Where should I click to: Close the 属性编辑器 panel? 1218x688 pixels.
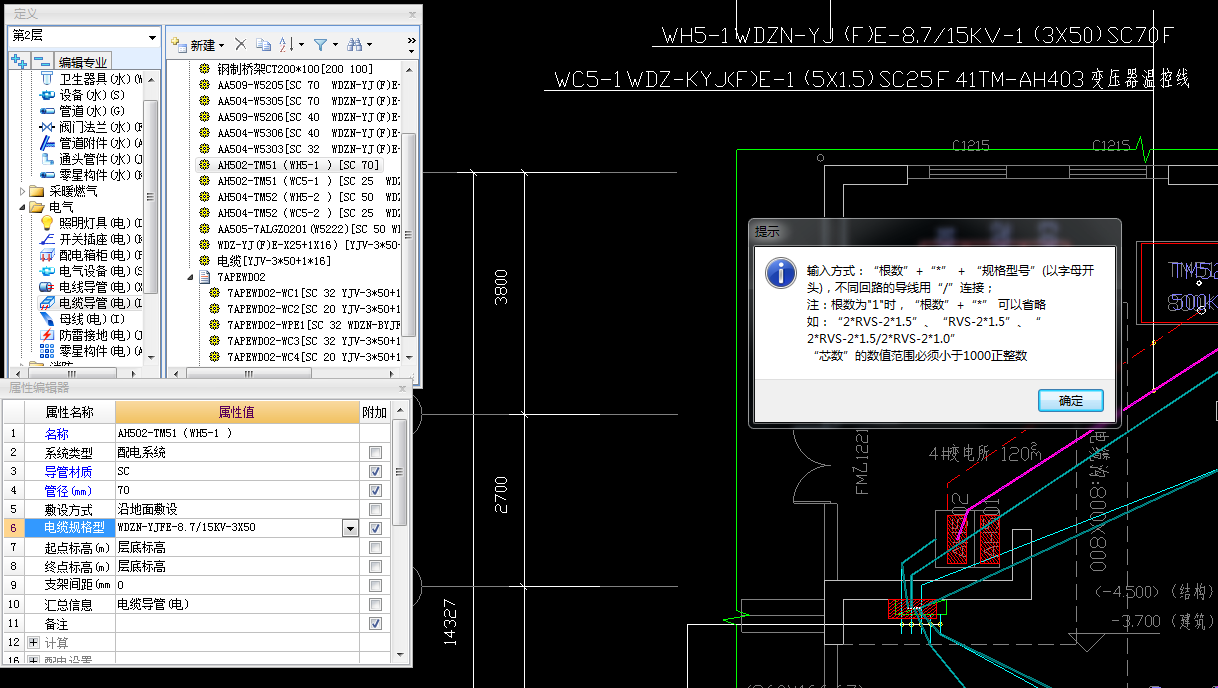(403, 388)
